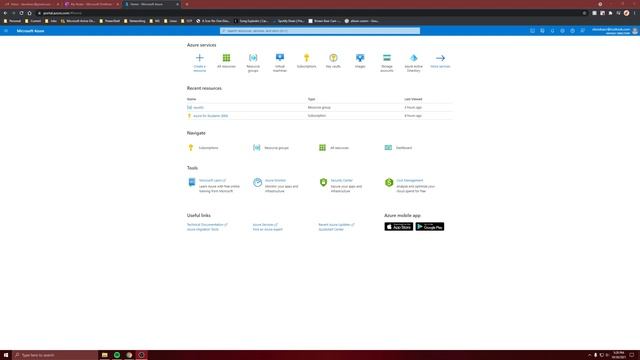
Task: Open the PowerShell bookmarks folder
Action: coord(110,21)
